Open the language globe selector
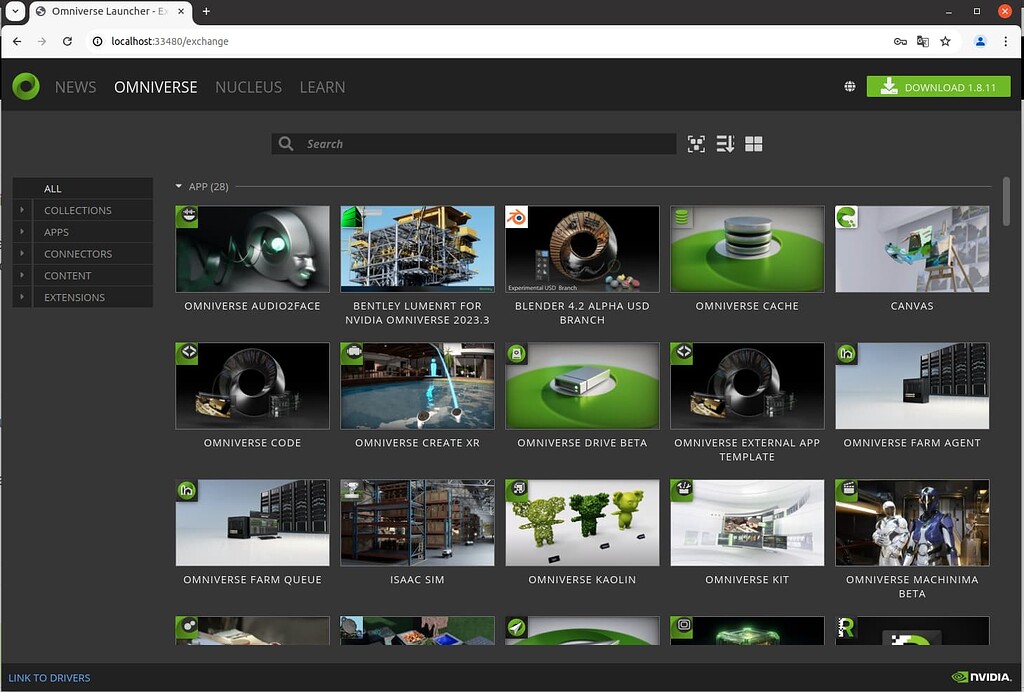This screenshot has height=692, width=1024. coord(849,86)
